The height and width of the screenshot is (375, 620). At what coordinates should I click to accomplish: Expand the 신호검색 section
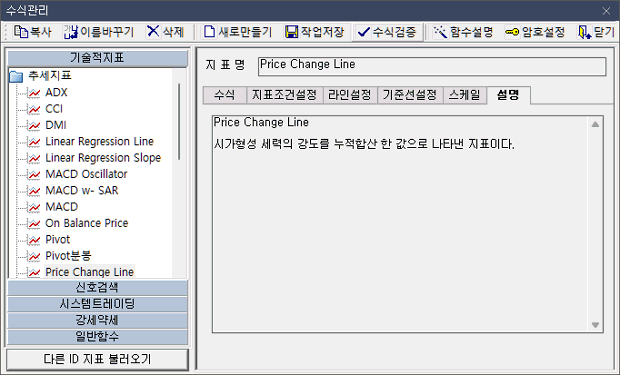tap(97, 288)
